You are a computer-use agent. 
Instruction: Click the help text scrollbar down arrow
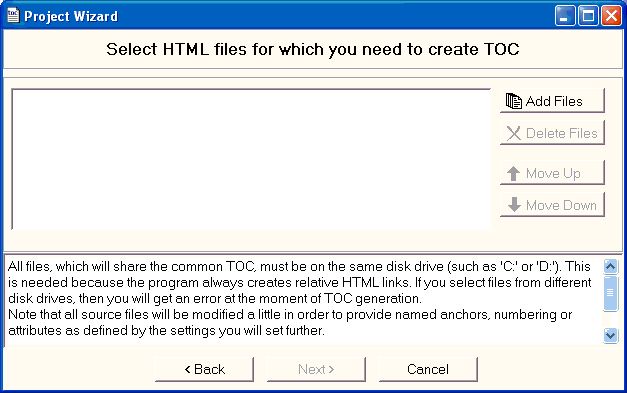point(610,335)
